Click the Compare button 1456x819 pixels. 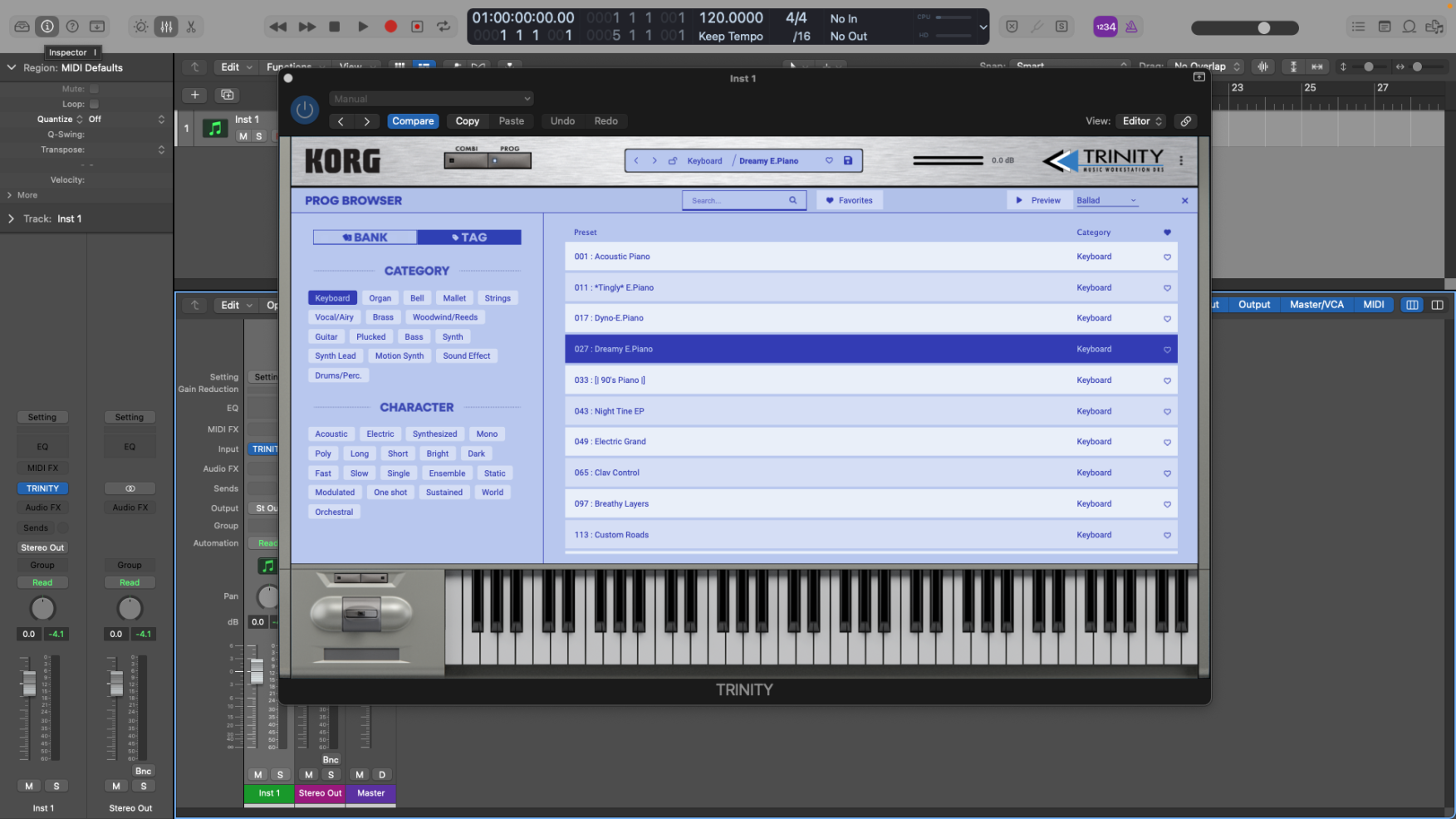point(413,121)
